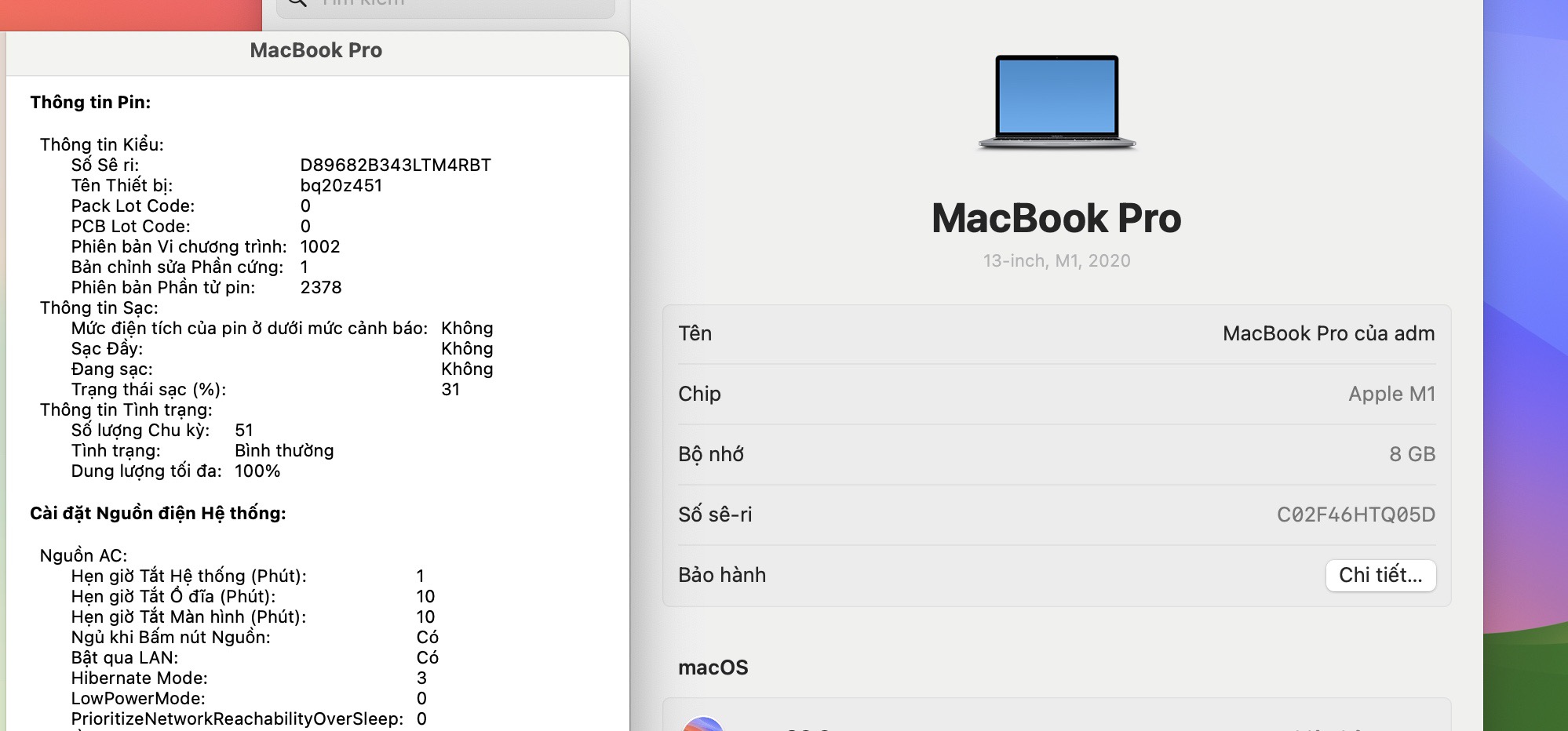Screen dimensions: 1568x731
Task: Click the Bình thường condition value
Action: point(284,450)
